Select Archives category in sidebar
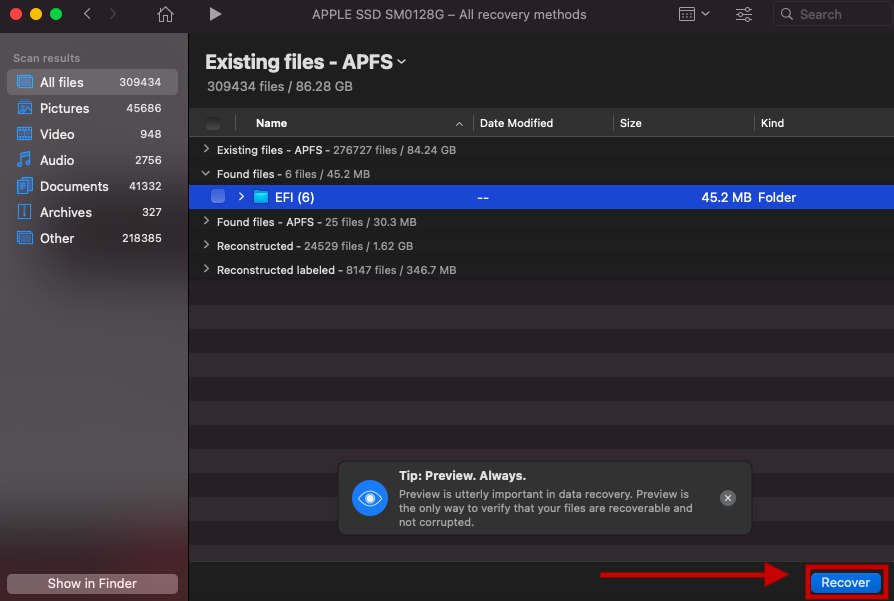894x601 pixels. coord(92,212)
